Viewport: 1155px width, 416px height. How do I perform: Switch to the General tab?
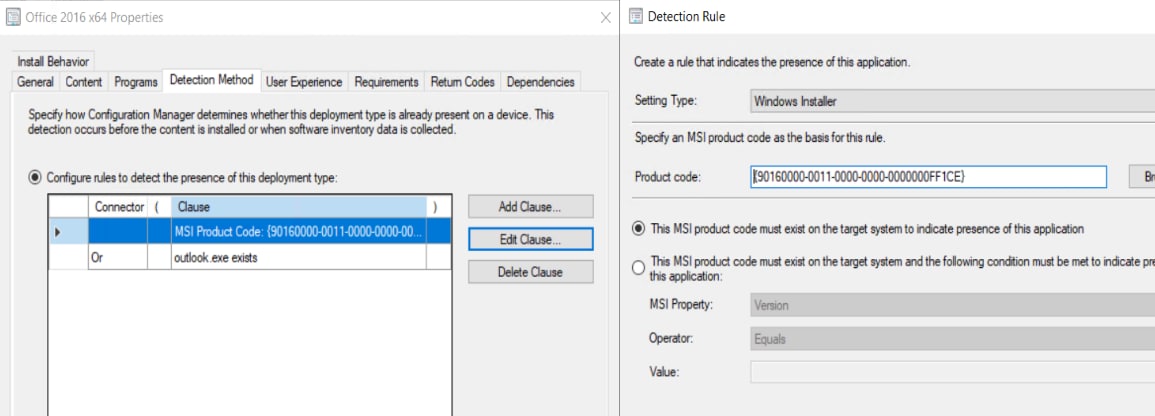[35, 82]
